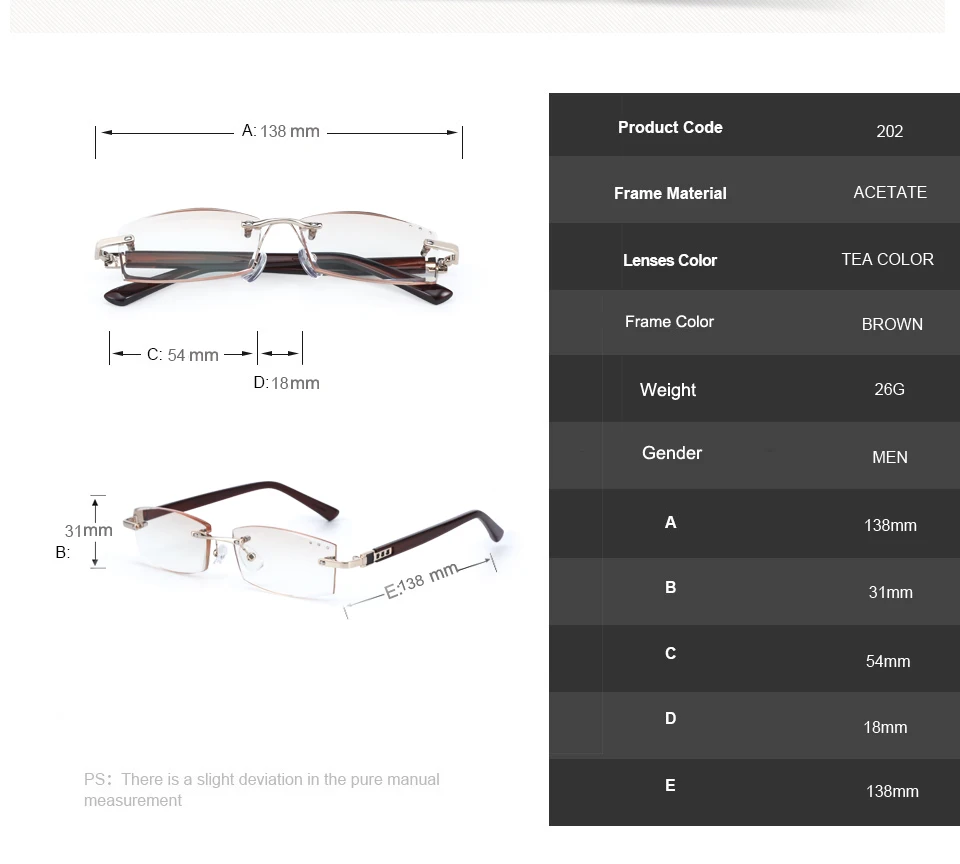
Task: Select the Weight row label
Action: [x=668, y=390]
